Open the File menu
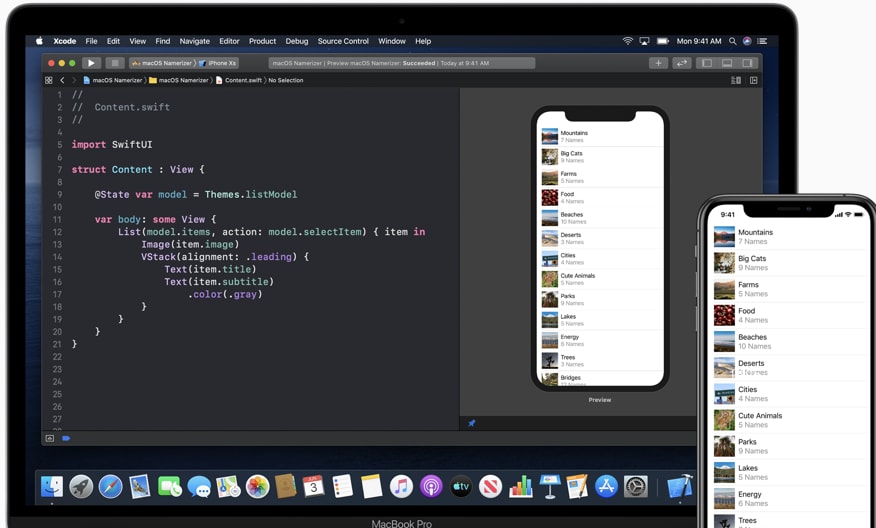The width and height of the screenshot is (876, 528). point(91,41)
